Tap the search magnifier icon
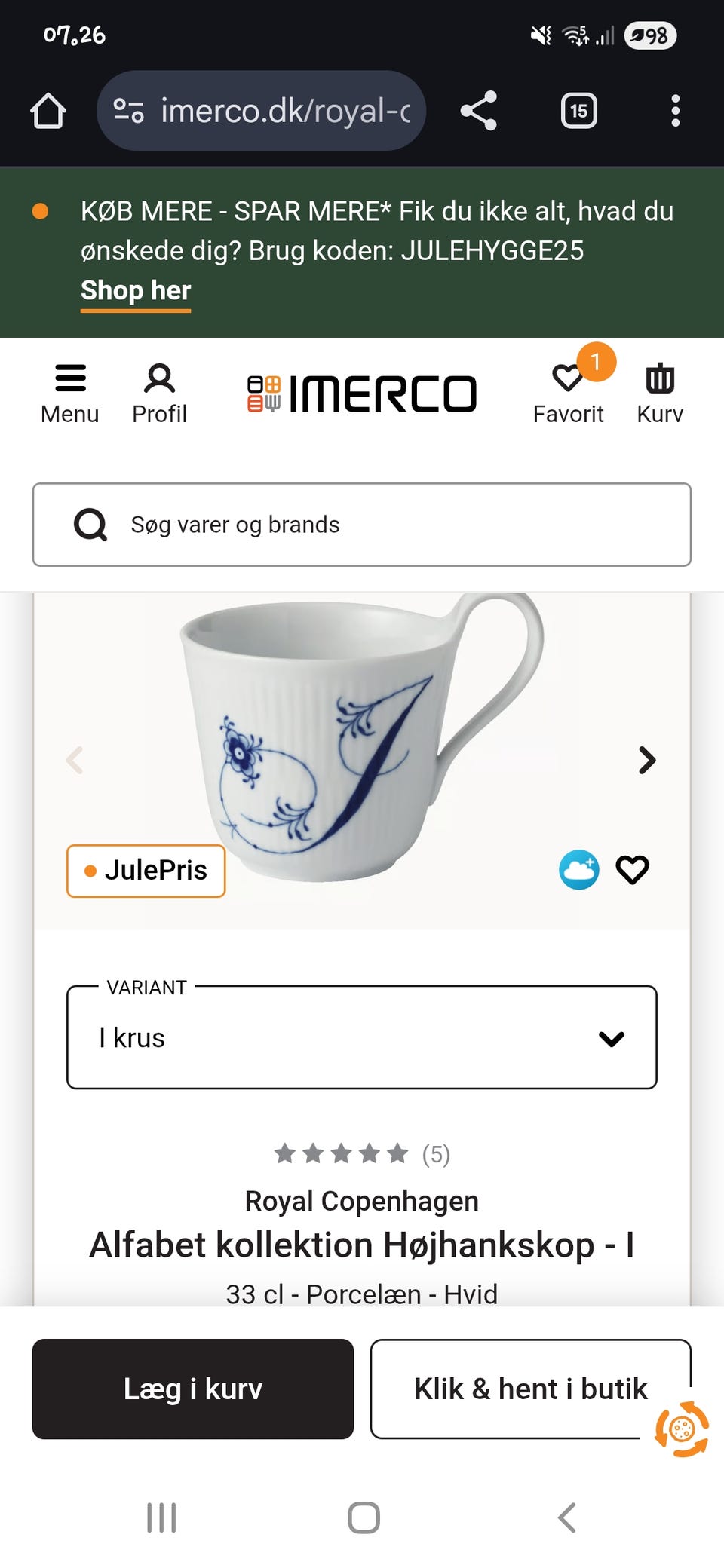724x1568 pixels. tap(90, 524)
